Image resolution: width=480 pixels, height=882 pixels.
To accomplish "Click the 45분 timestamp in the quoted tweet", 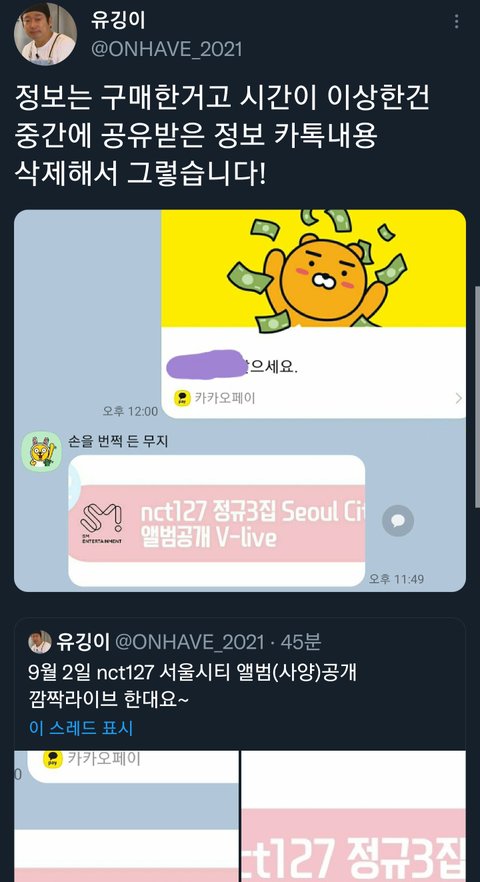I will pyautogui.click(x=301, y=642).
